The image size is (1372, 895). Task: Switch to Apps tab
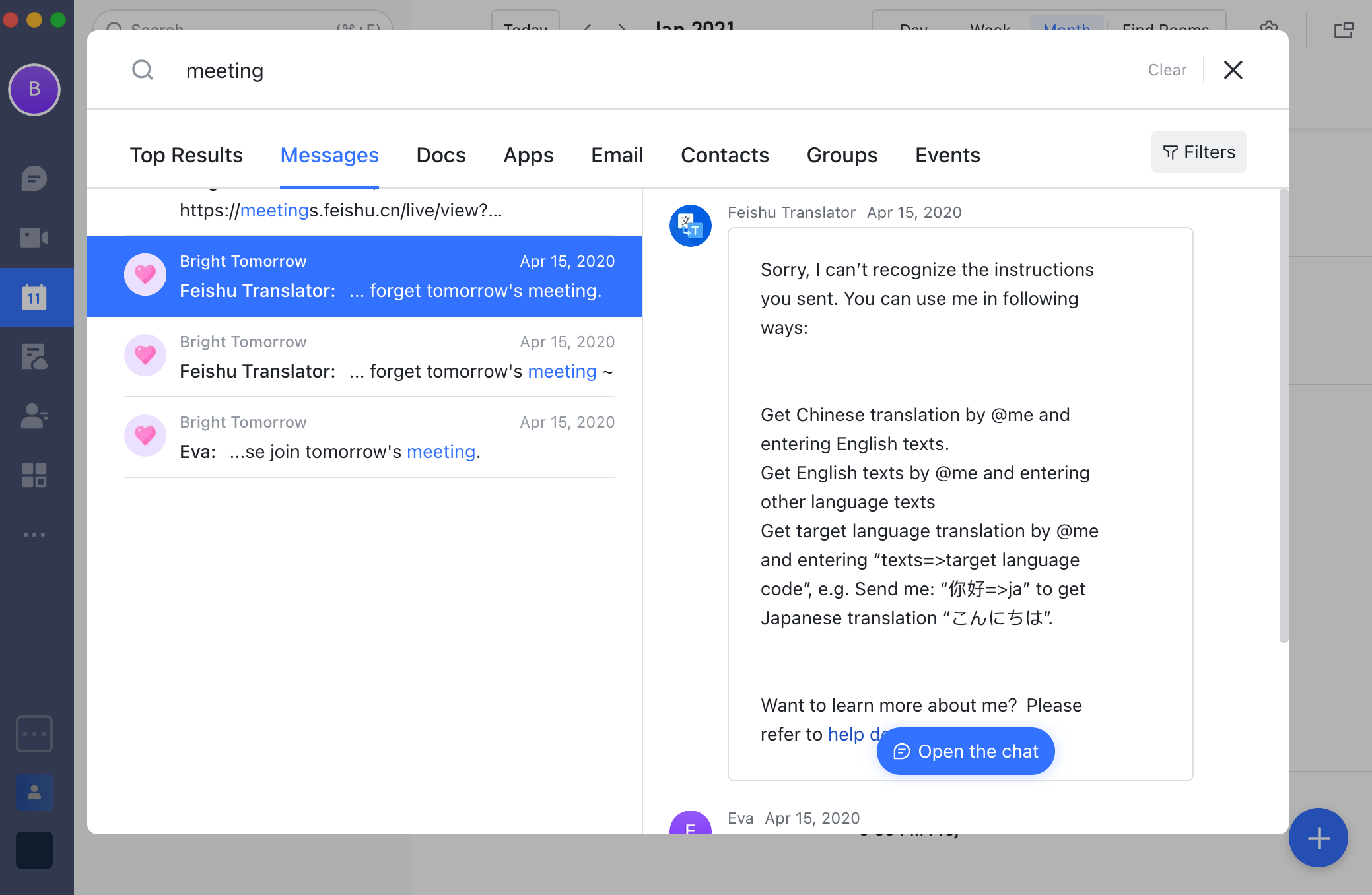pyautogui.click(x=528, y=155)
